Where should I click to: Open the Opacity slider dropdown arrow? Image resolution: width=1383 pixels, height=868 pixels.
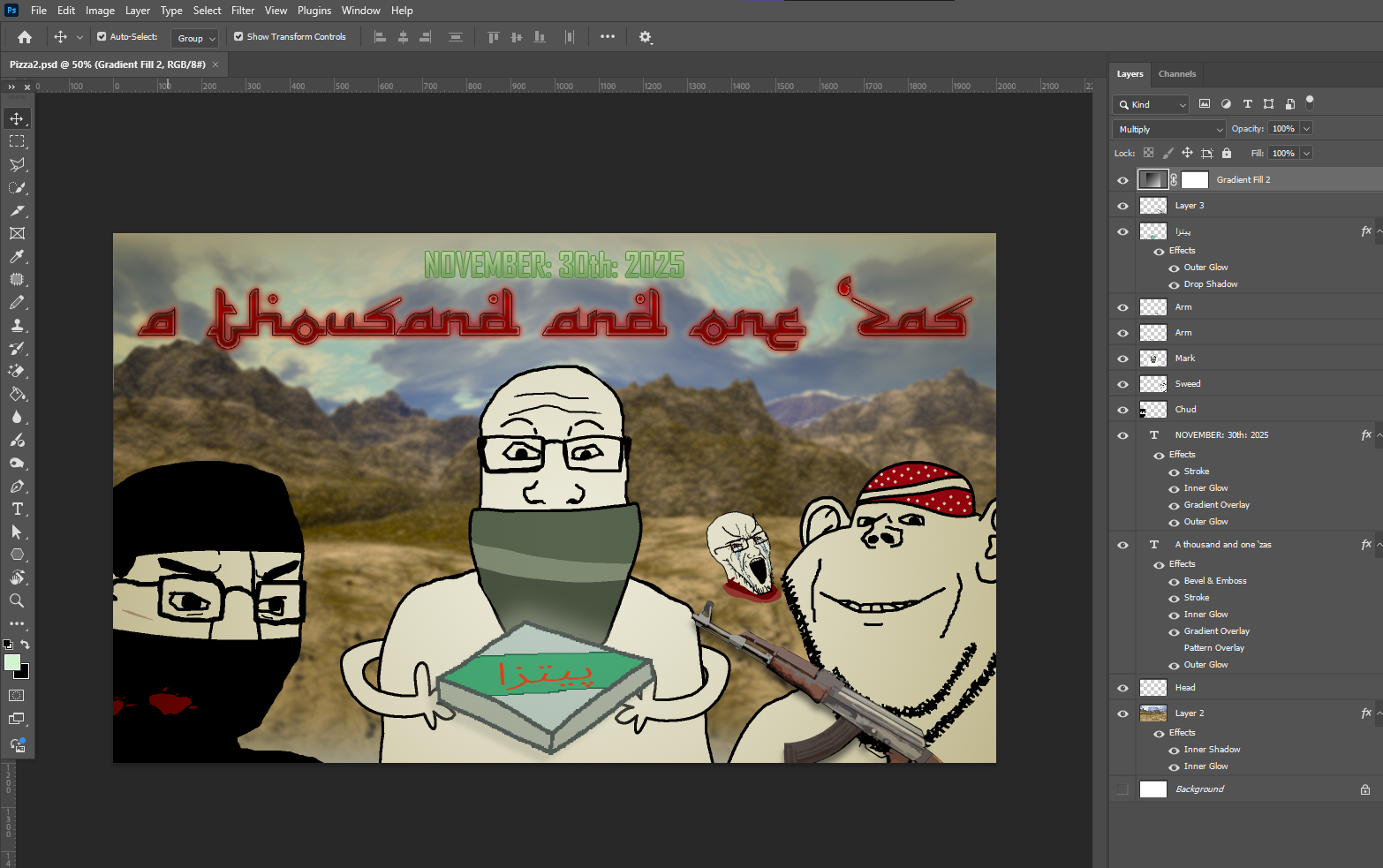click(1306, 129)
